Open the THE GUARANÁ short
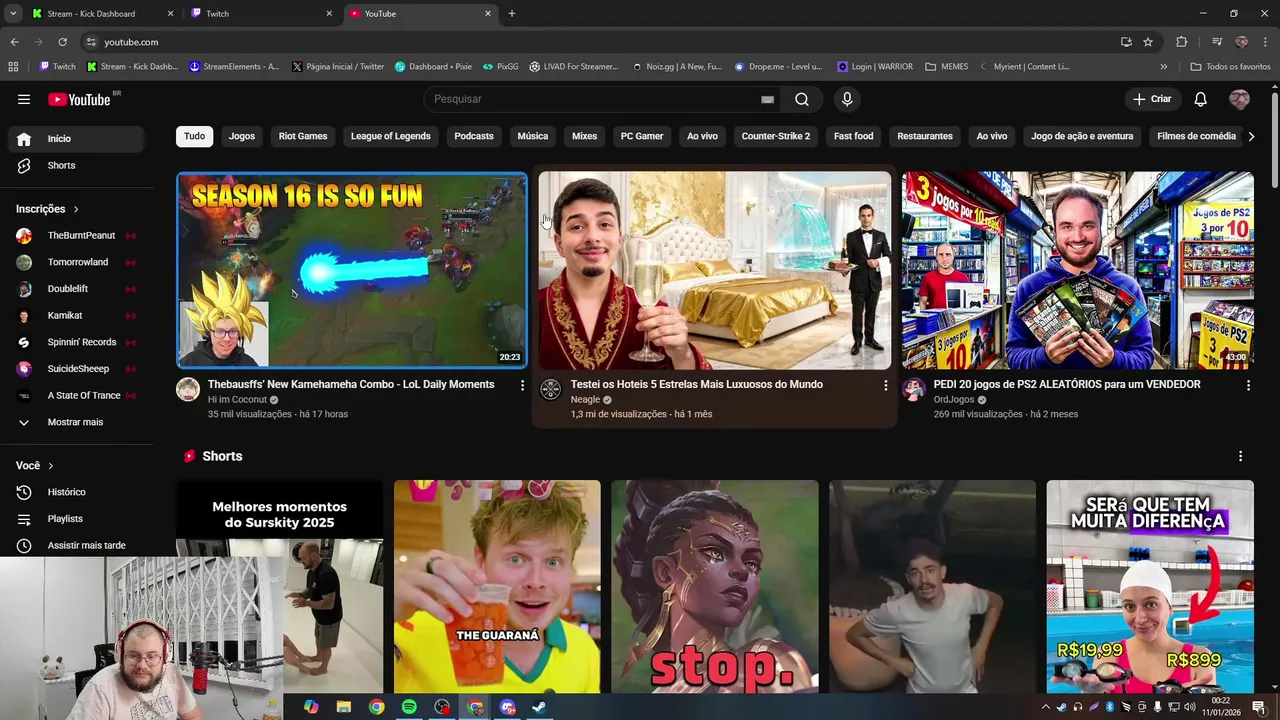1280x720 pixels. pyautogui.click(x=497, y=587)
